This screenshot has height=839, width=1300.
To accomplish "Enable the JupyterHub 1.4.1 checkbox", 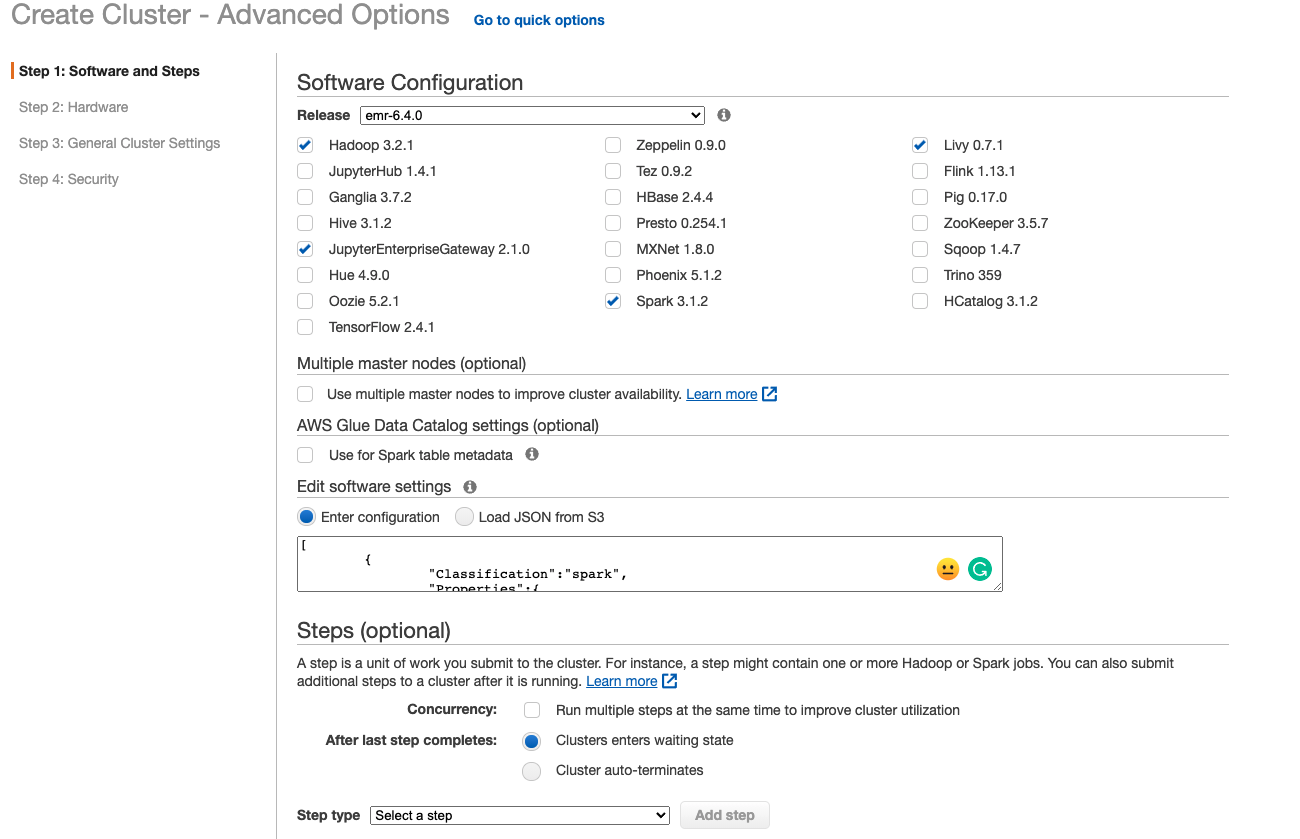I will click(305, 171).
